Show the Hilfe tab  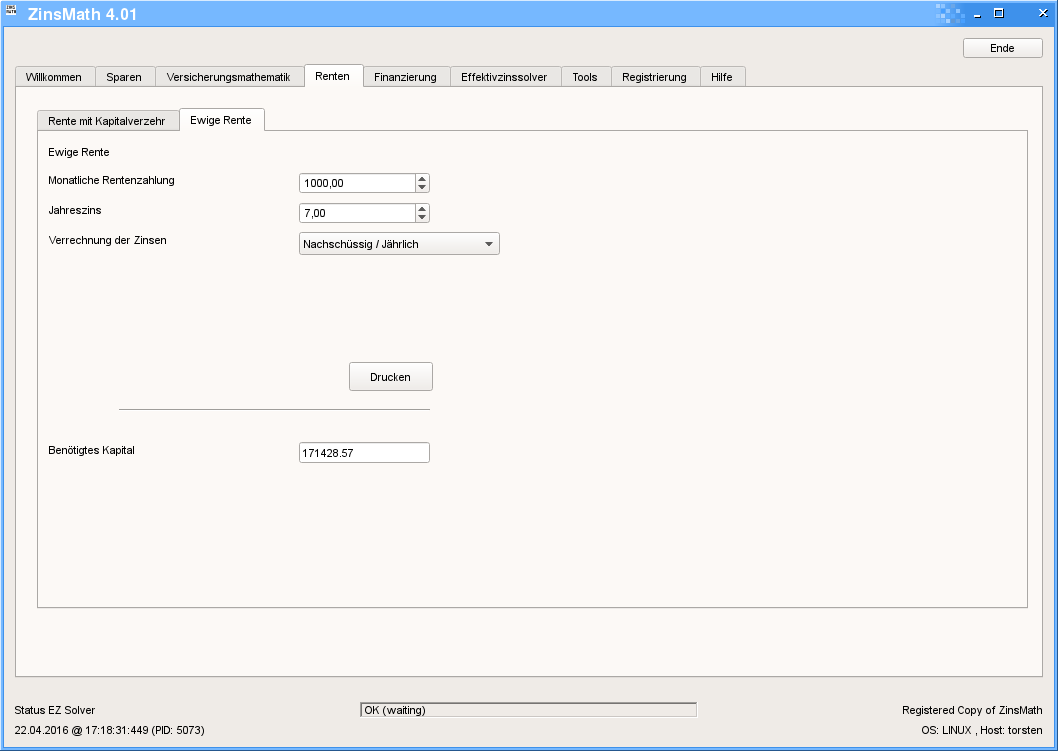[x=722, y=77]
